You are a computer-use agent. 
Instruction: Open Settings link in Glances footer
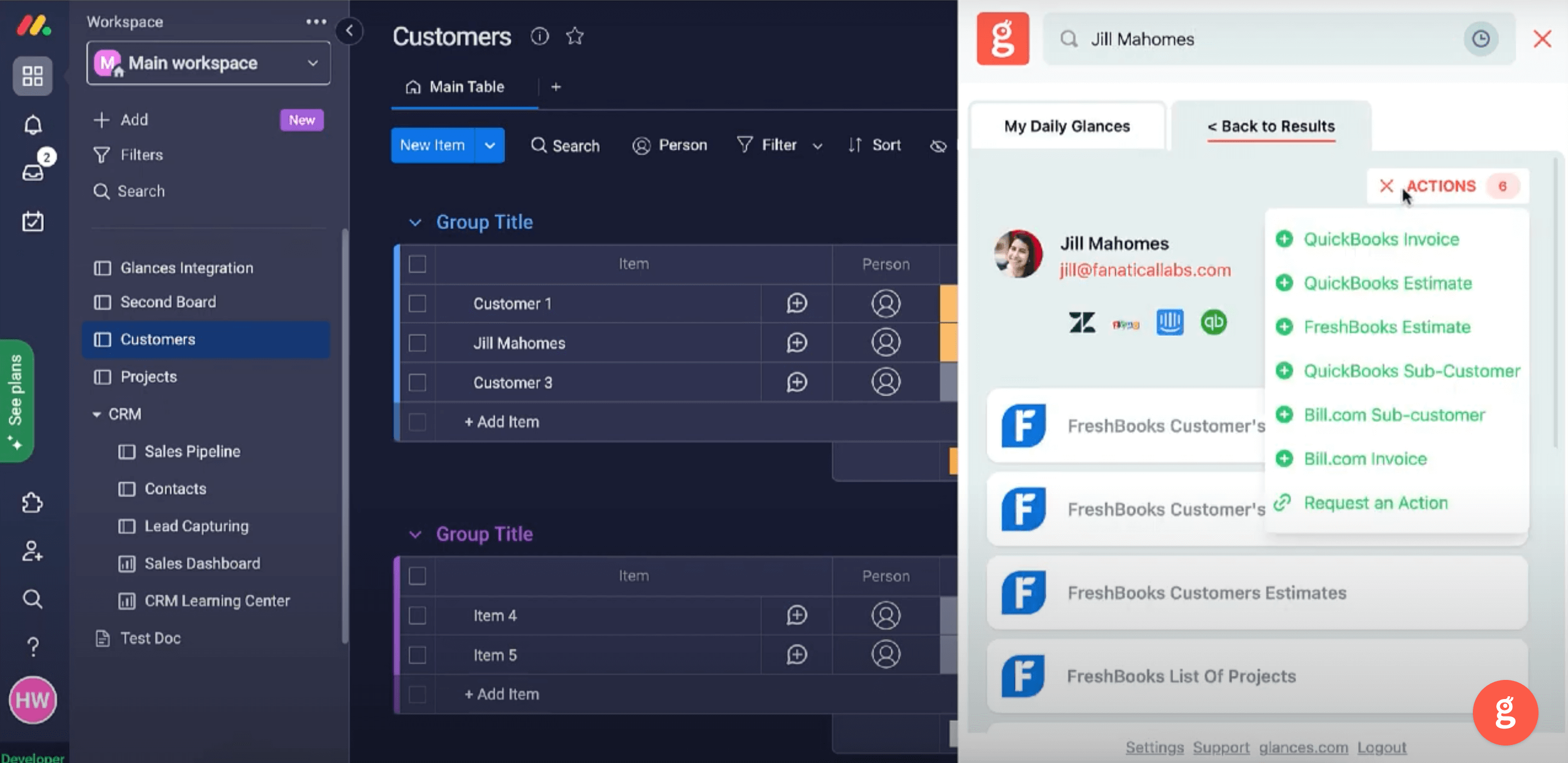click(x=1154, y=747)
